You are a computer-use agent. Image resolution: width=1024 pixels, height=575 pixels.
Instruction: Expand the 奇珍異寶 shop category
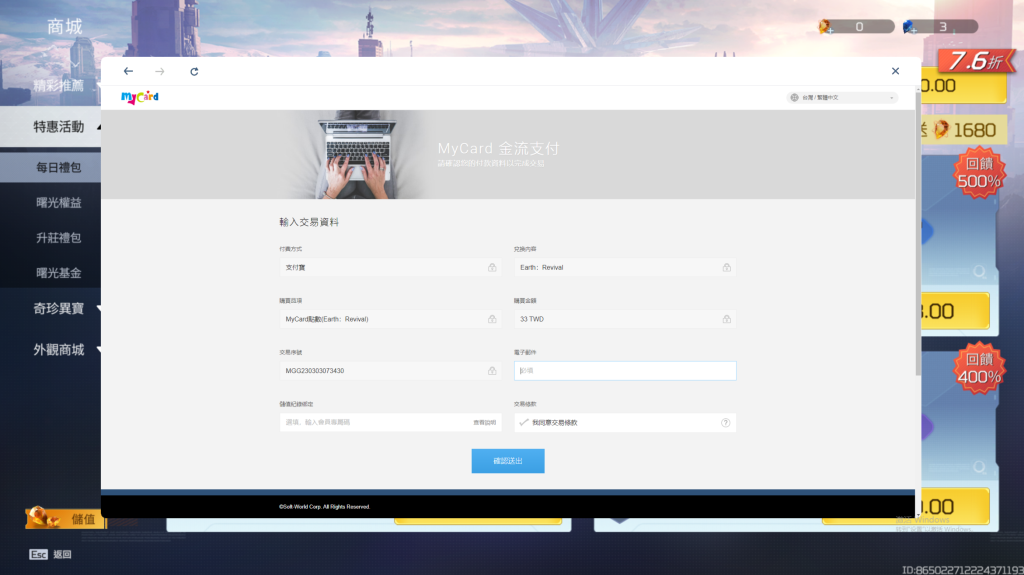59,308
